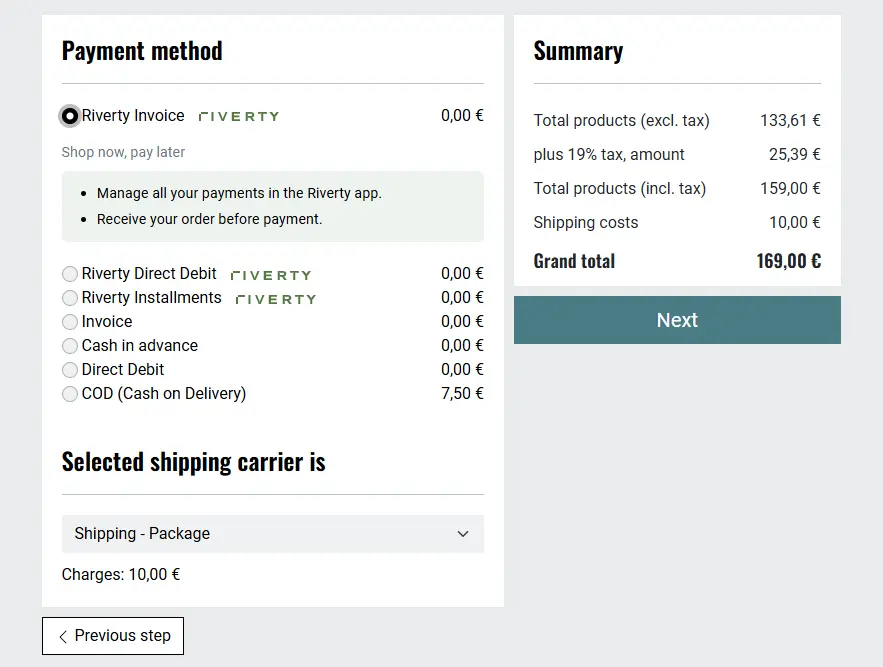883x667 pixels.
Task: Click 'Total products (incl. tax)' label
Action: click(x=619, y=188)
